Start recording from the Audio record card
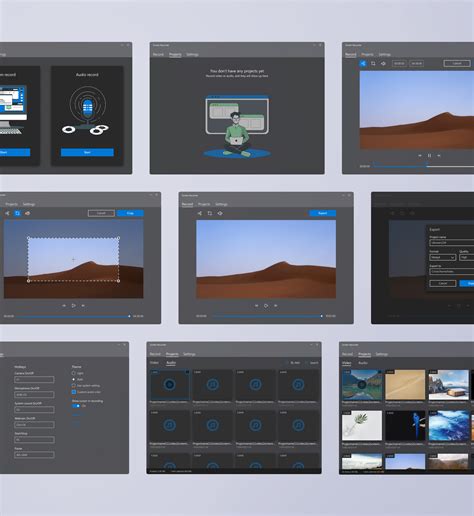The height and width of the screenshot is (516, 474). pyautogui.click(x=87, y=152)
